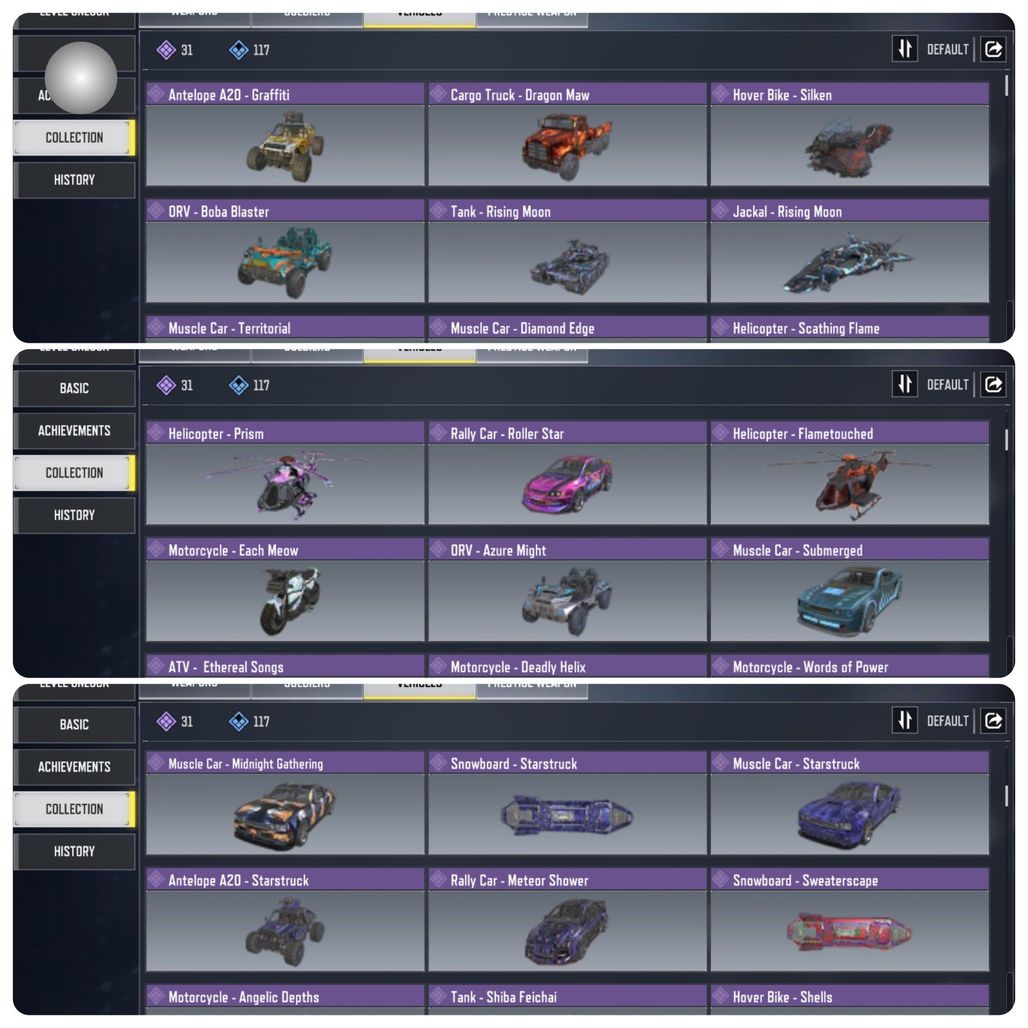Expand DEFAULT sort option in bottom panel
The width and height of the screenshot is (1028, 1028).
[947, 721]
